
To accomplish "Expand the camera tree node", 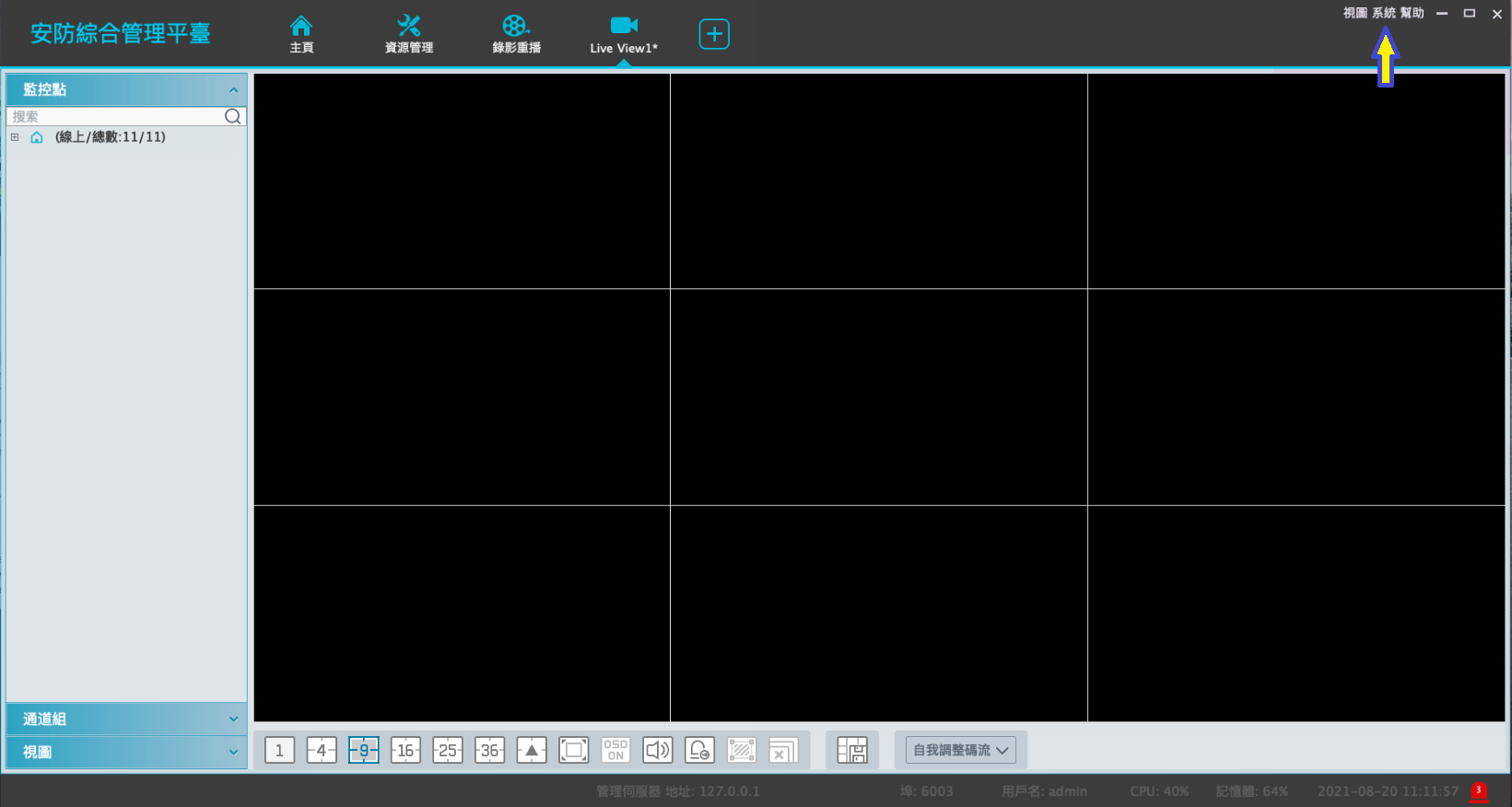I will point(15,137).
